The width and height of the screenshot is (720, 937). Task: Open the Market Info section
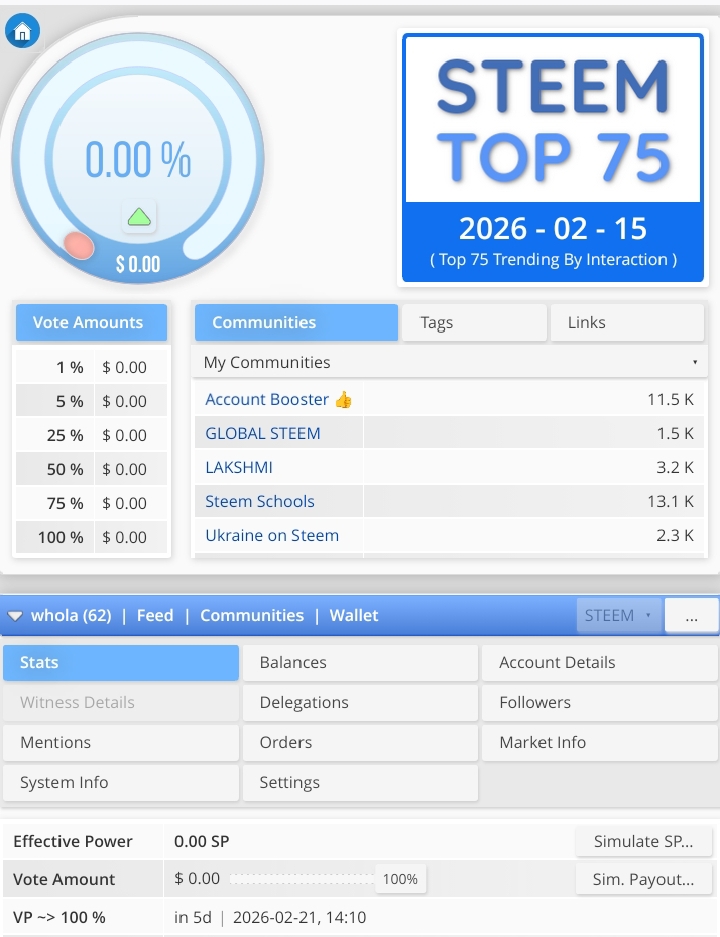pyautogui.click(x=599, y=743)
